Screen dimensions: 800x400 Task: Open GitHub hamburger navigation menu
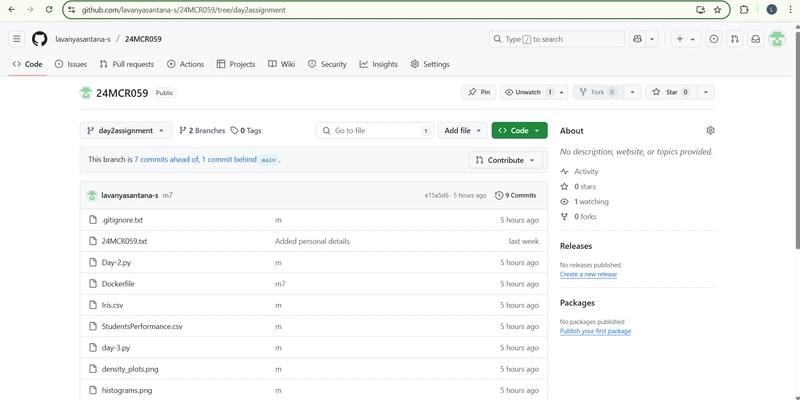coord(17,39)
